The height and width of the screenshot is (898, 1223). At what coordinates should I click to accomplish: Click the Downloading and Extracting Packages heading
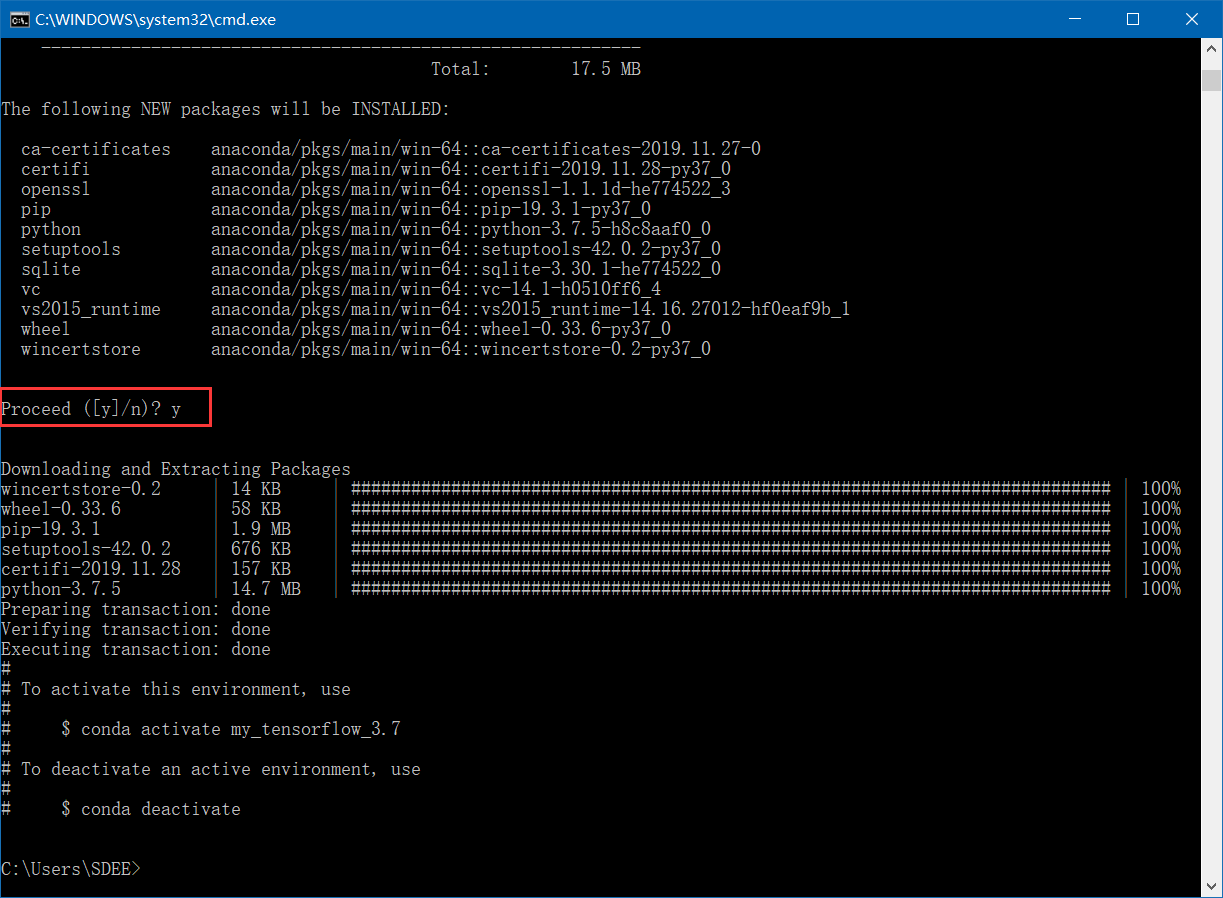point(175,468)
